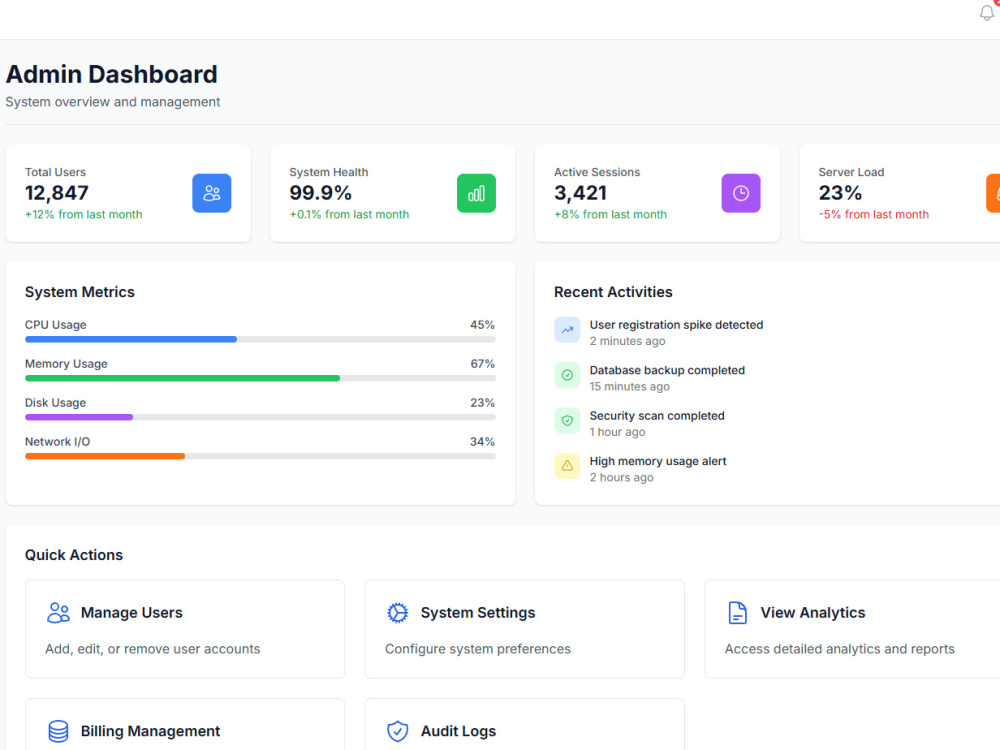Select the Server Load value 23%
Screen dimensions: 1000x750
tap(841, 193)
